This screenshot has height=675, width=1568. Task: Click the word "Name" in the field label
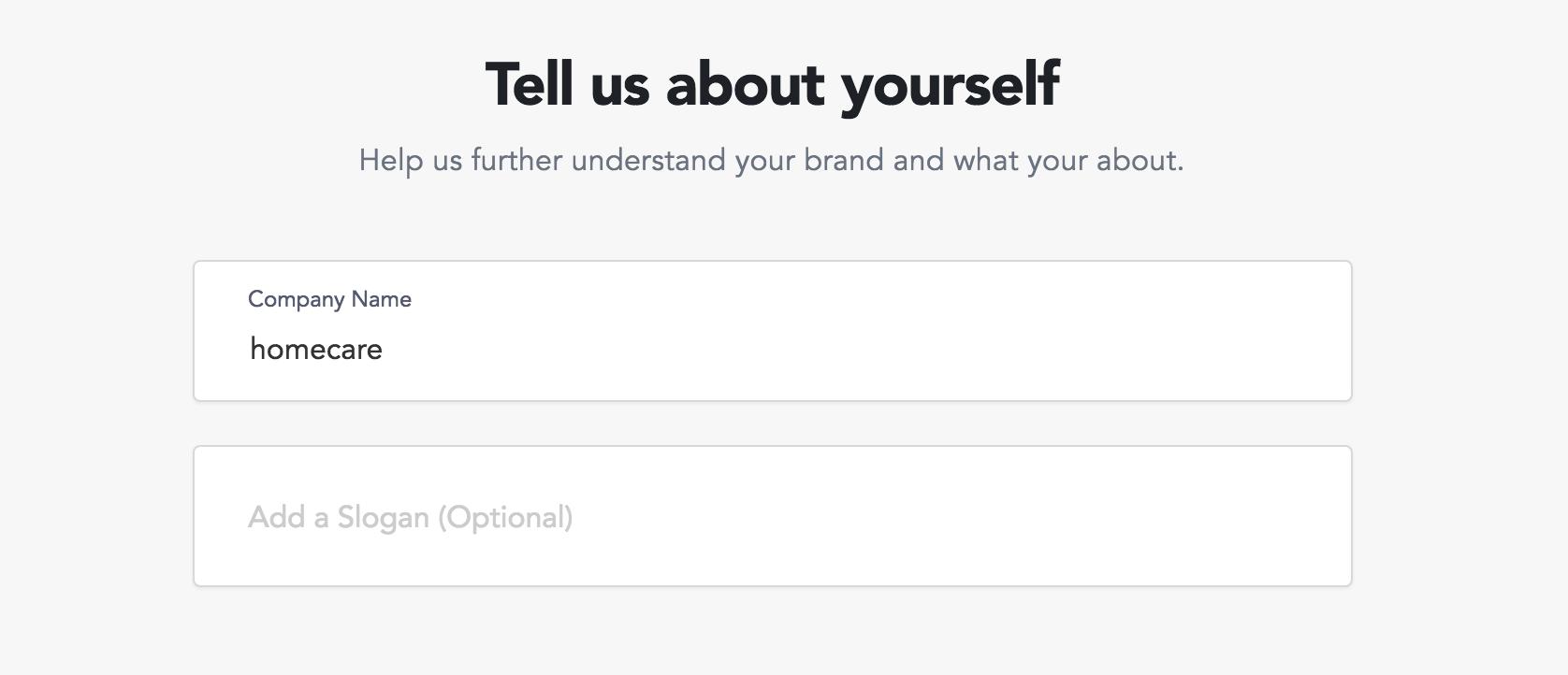382,299
